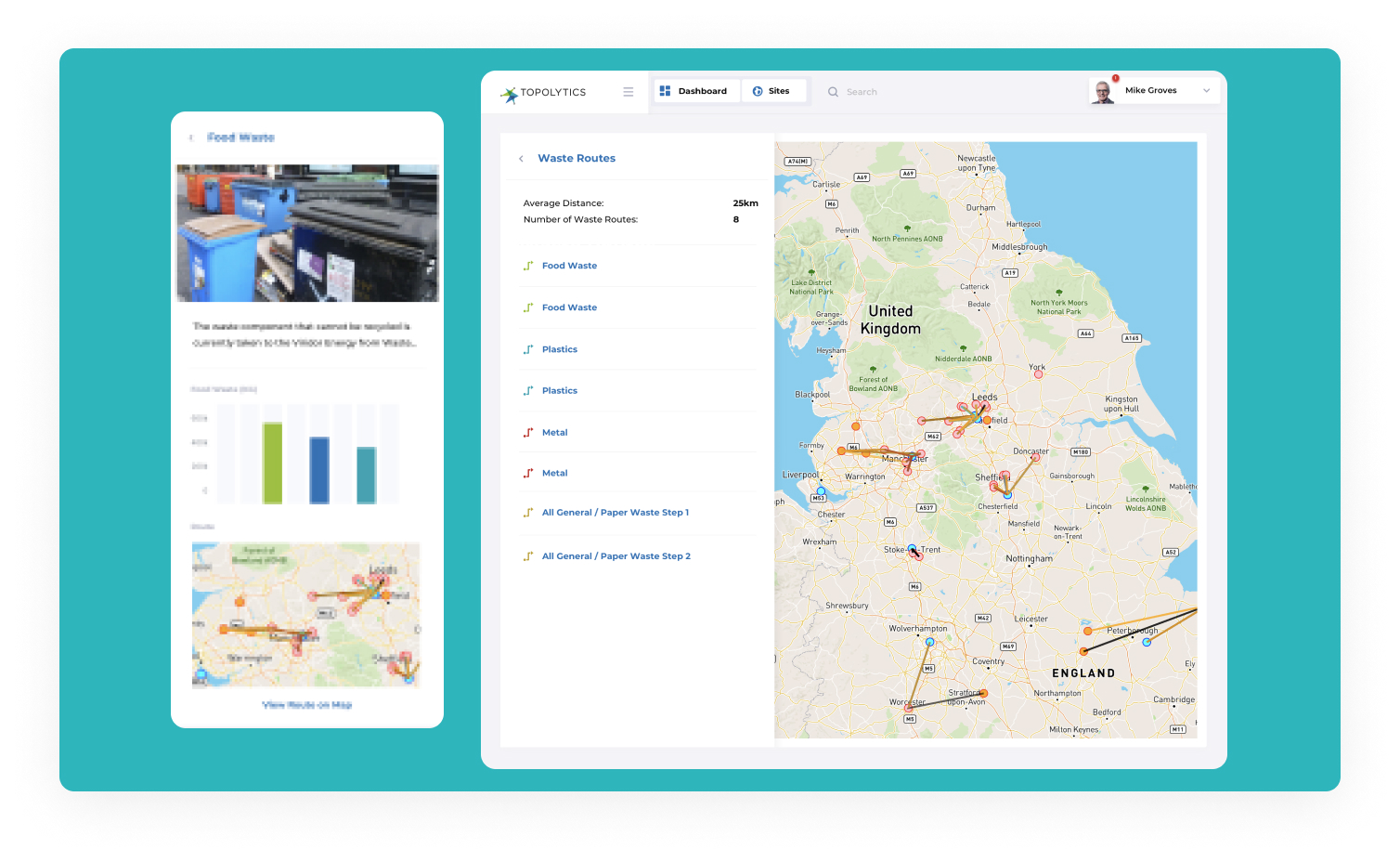Image resolution: width=1400 pixels, height=862 pixels.
Task: Click the Doncaster marker on map
Action: 1034,458
